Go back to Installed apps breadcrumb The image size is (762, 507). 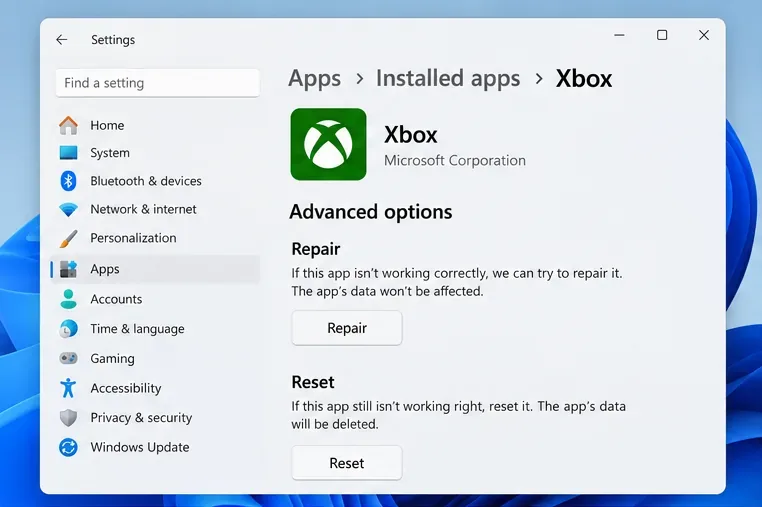coord(448,78)
